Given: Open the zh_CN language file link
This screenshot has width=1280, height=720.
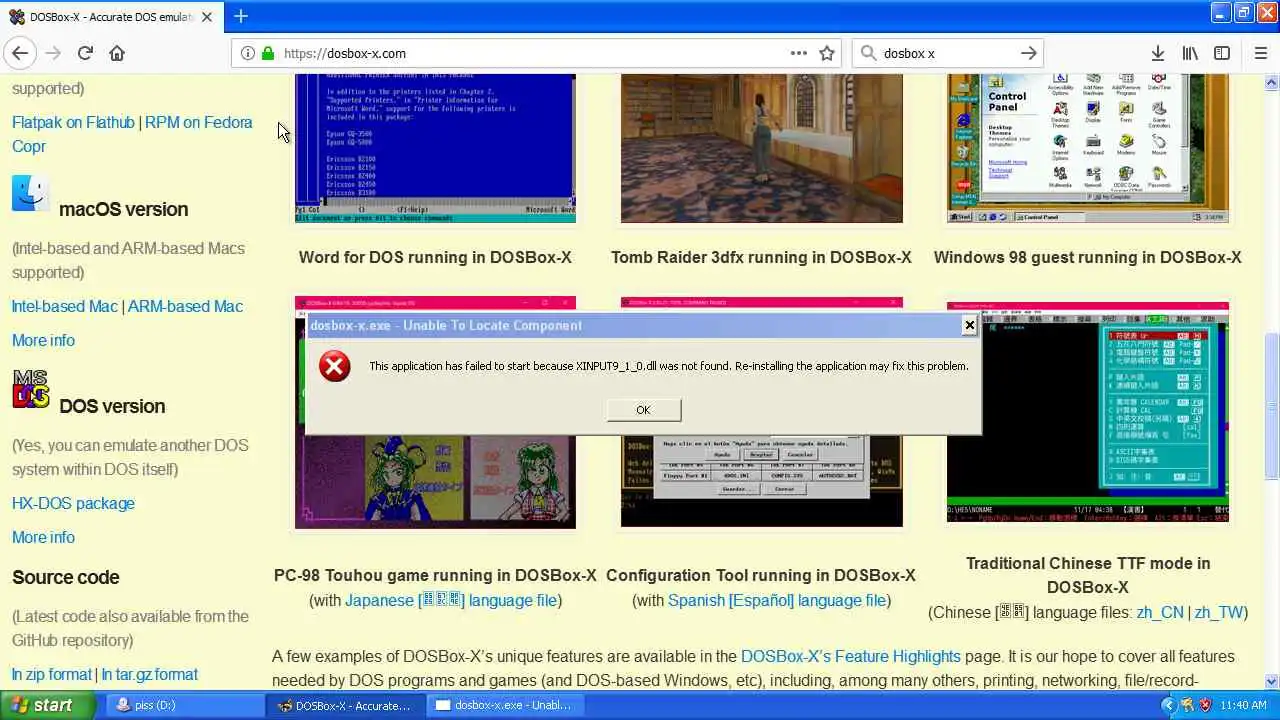Looking at the screenshot, I should click(x=1160, y=612).
